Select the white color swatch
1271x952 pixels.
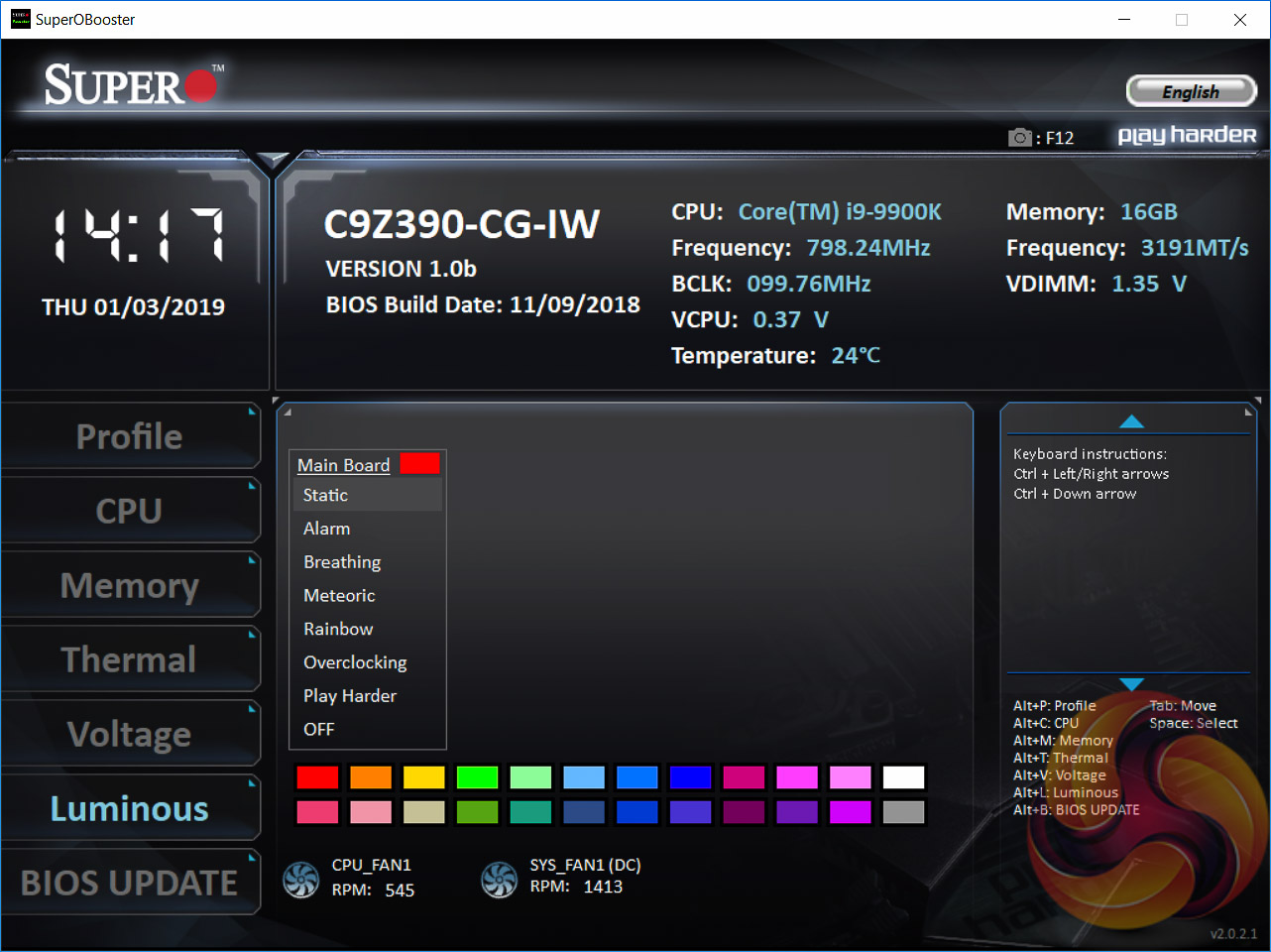click(x=903, y=777)
